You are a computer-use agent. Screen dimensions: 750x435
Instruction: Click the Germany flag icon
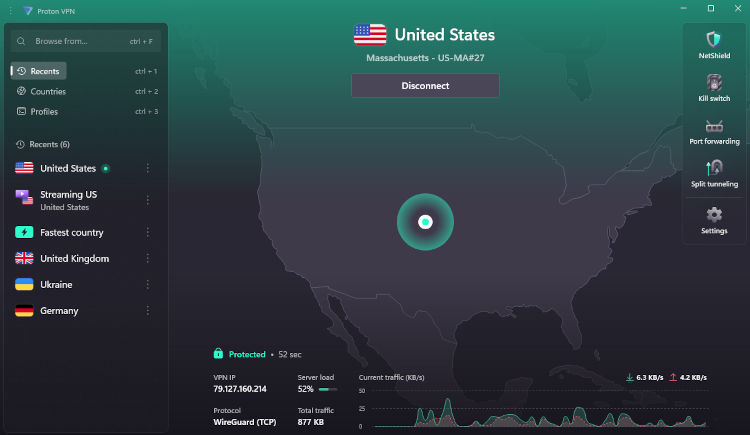pyautogui.click(x=24, y=311)
